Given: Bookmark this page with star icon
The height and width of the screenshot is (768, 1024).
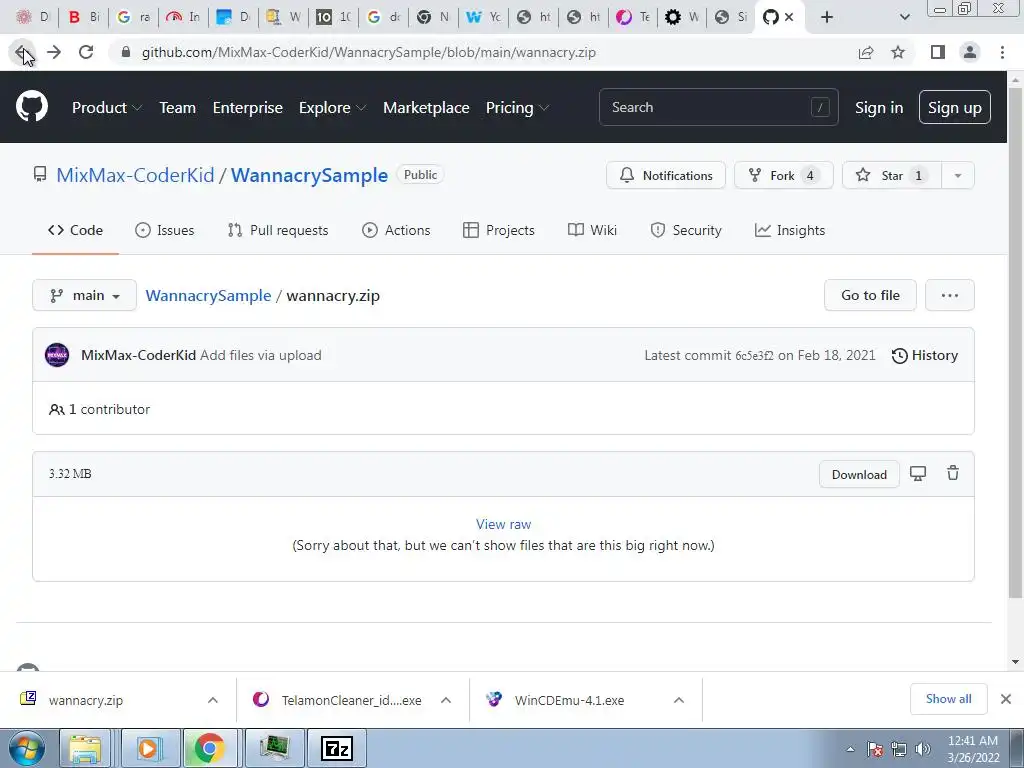Looking at the screenshot, I should coord(898,52).
